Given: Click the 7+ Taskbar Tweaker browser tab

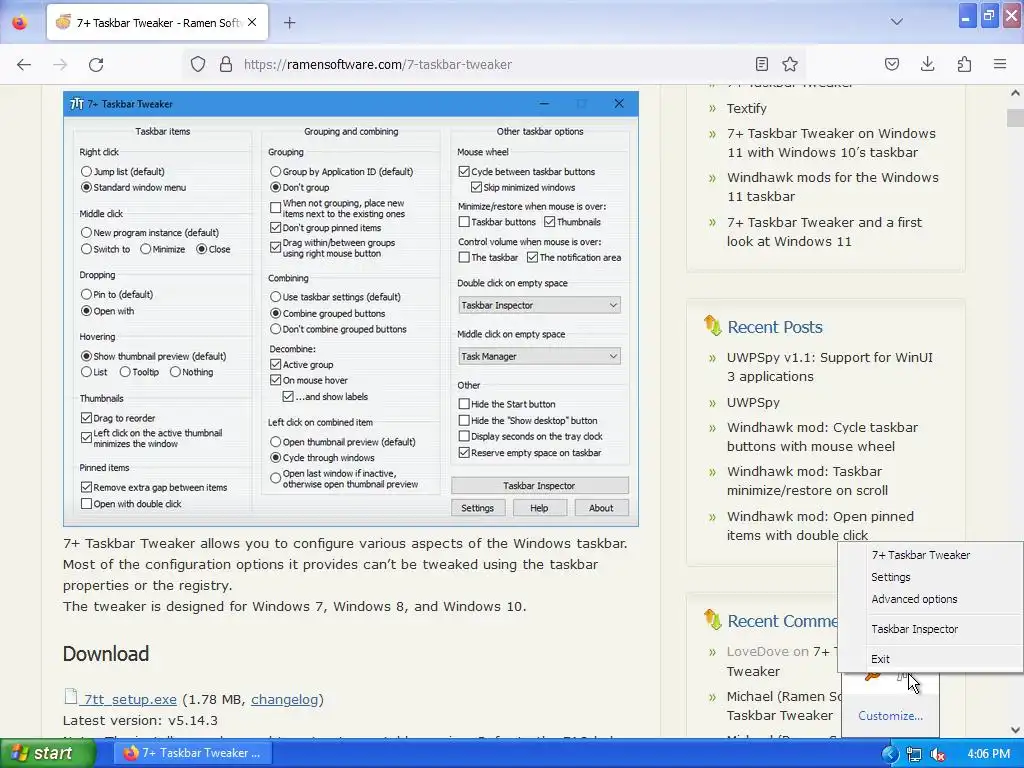Looking at the screenshot, I should pyautogui.click(x=157, y=22).
